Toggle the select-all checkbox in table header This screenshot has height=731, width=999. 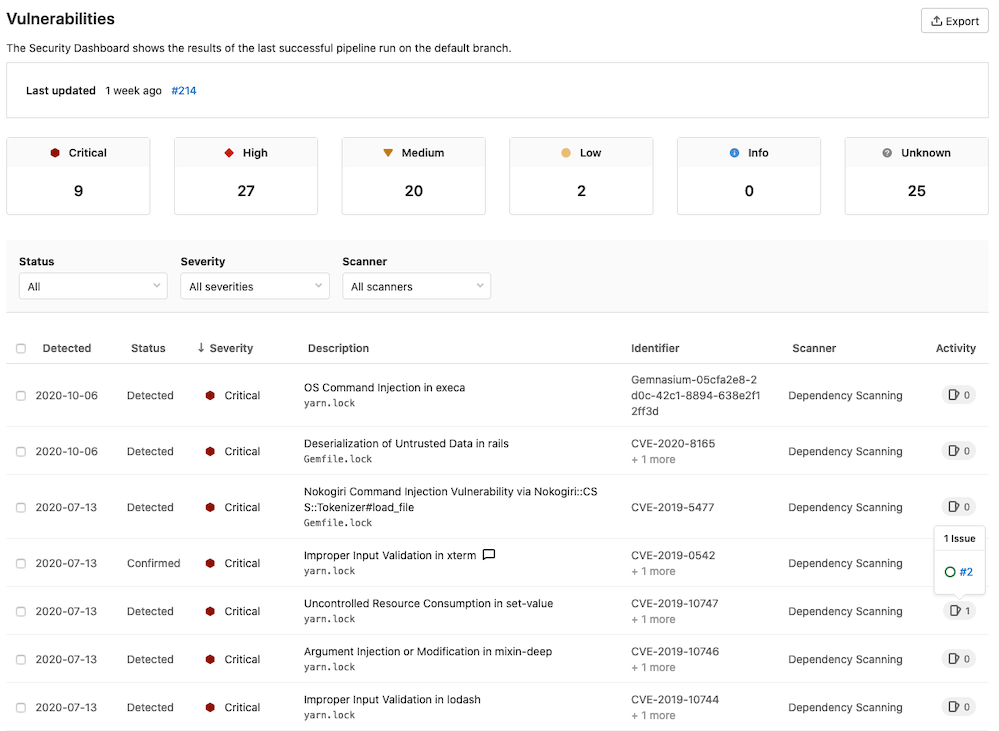point(21,348)
